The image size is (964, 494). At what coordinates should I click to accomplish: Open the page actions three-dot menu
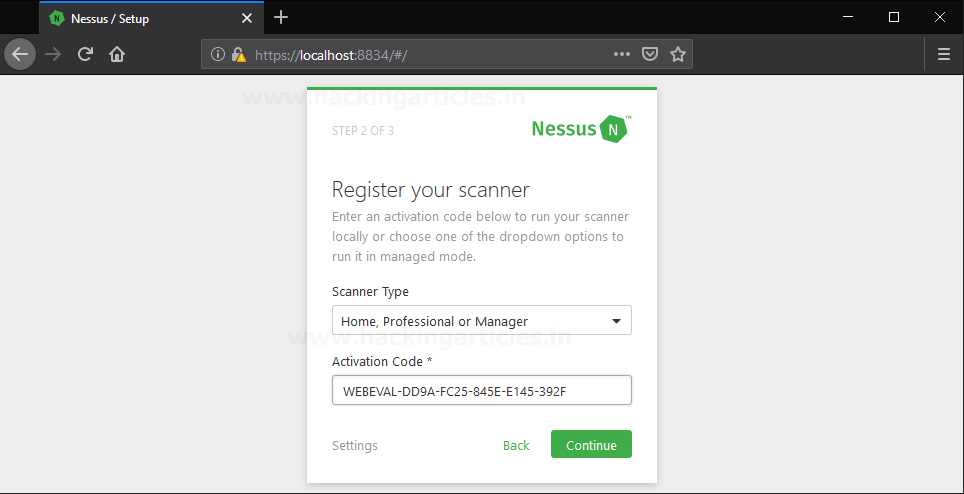622,54
